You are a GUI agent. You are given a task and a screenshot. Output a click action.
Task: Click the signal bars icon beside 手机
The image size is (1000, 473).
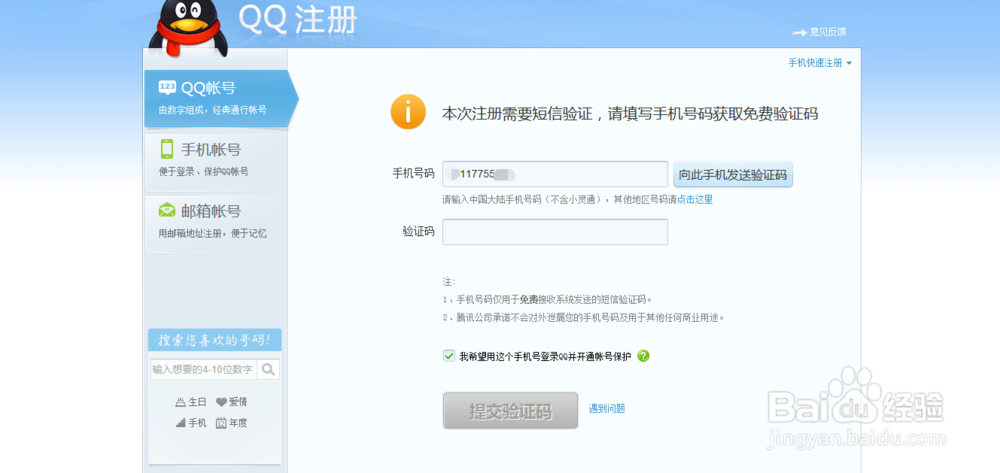point(180,423)
